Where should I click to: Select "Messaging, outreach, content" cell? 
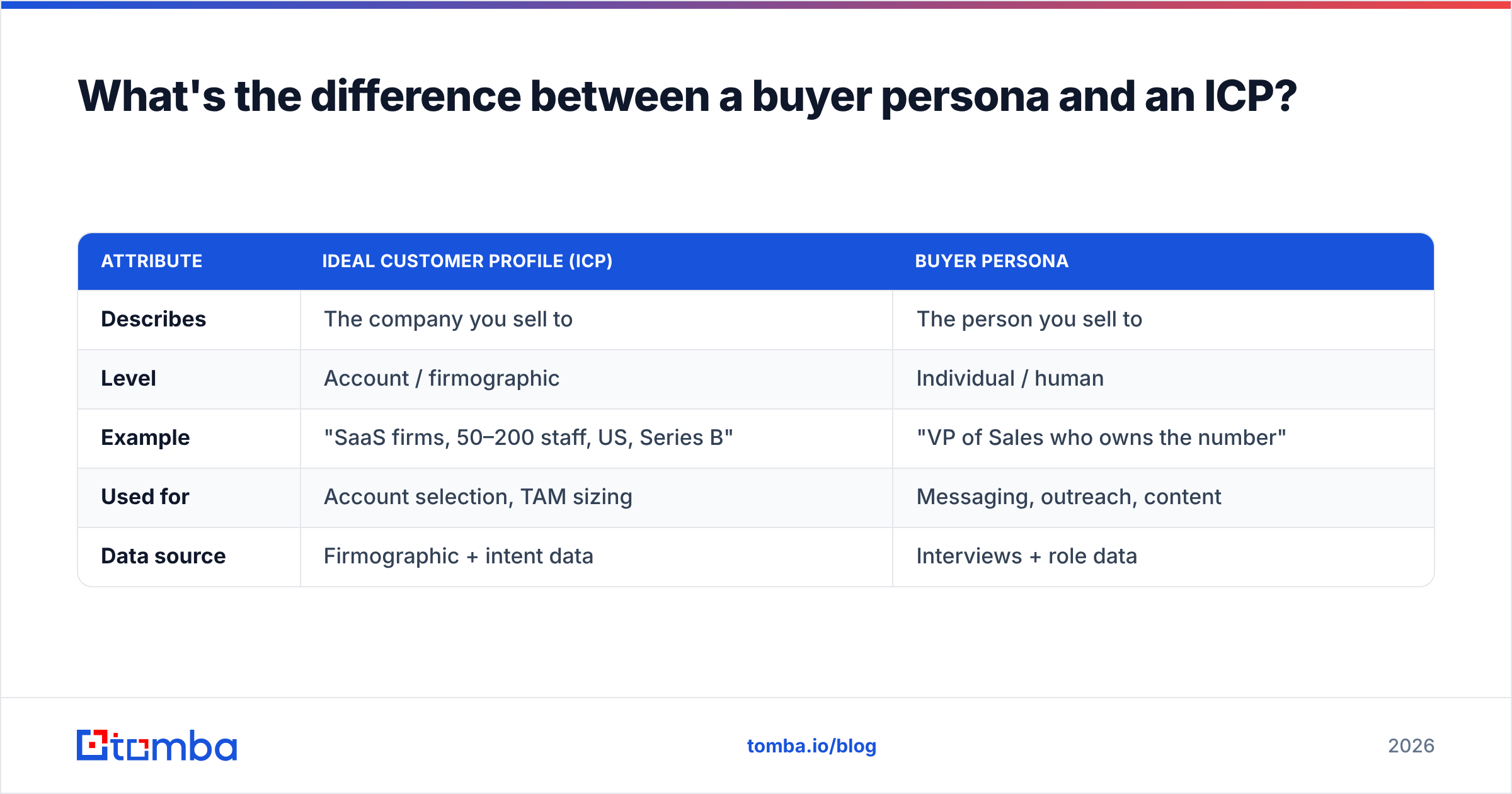pos(1164,498)
